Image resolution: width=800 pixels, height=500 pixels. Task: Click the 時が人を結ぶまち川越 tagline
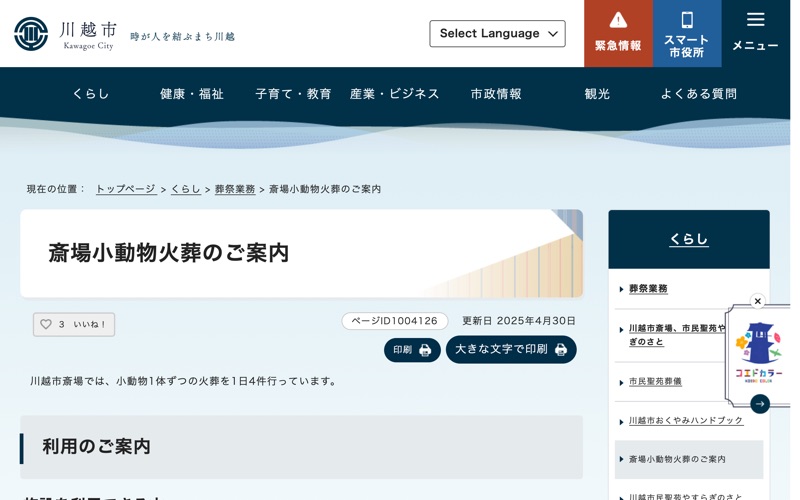[182, 36]
